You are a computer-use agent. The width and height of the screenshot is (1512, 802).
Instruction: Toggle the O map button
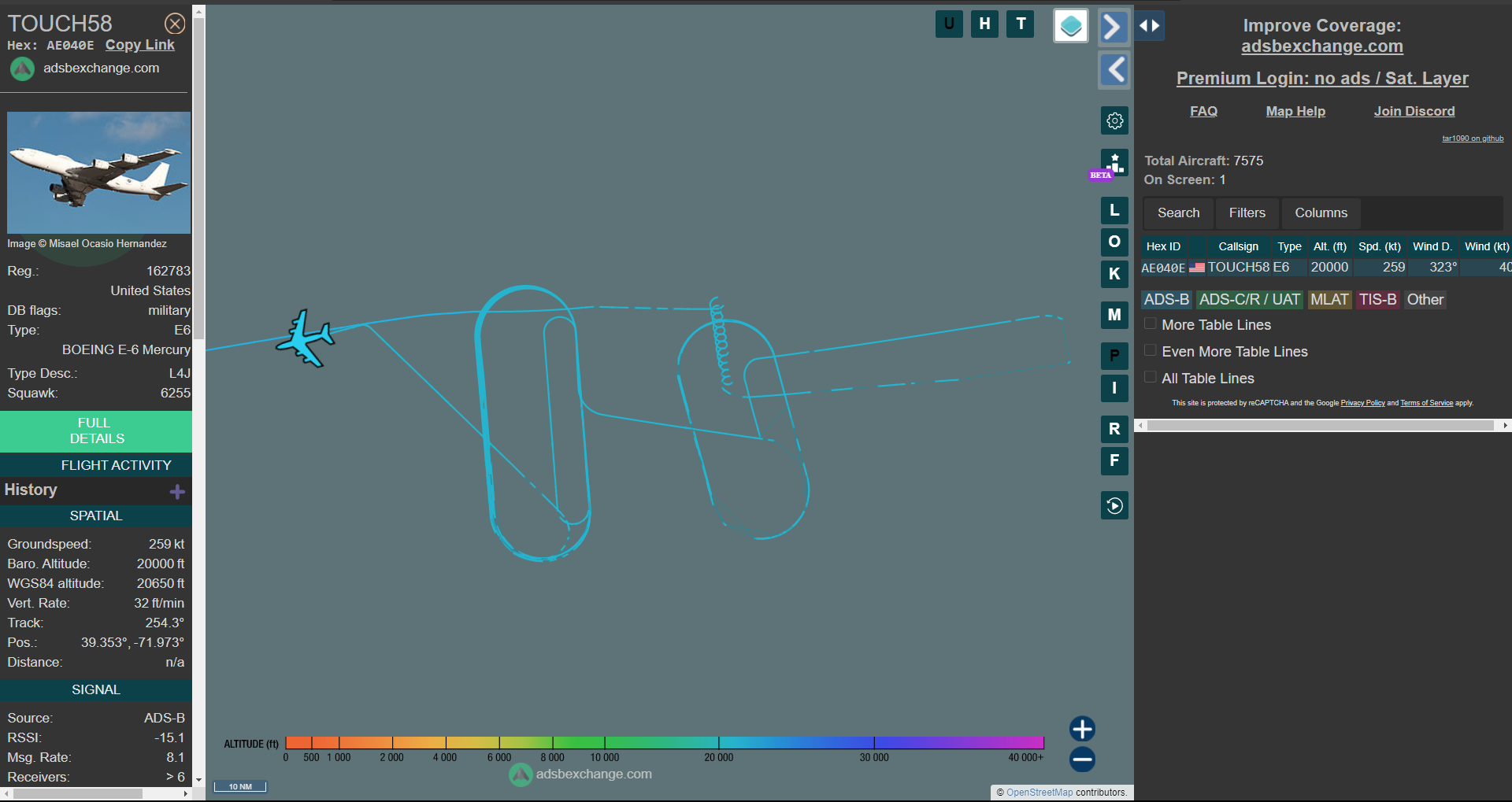click(1114, 242)
